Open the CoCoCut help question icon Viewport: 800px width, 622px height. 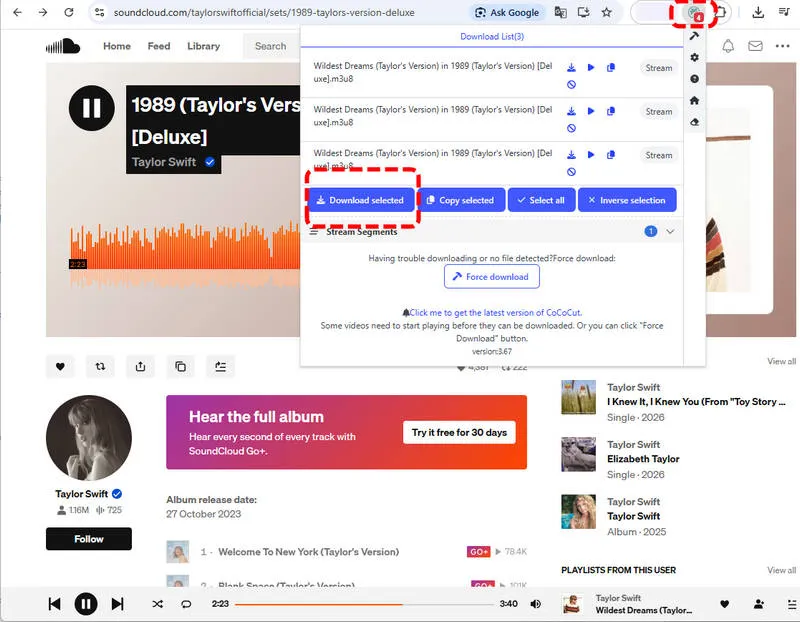pos(694,79)
